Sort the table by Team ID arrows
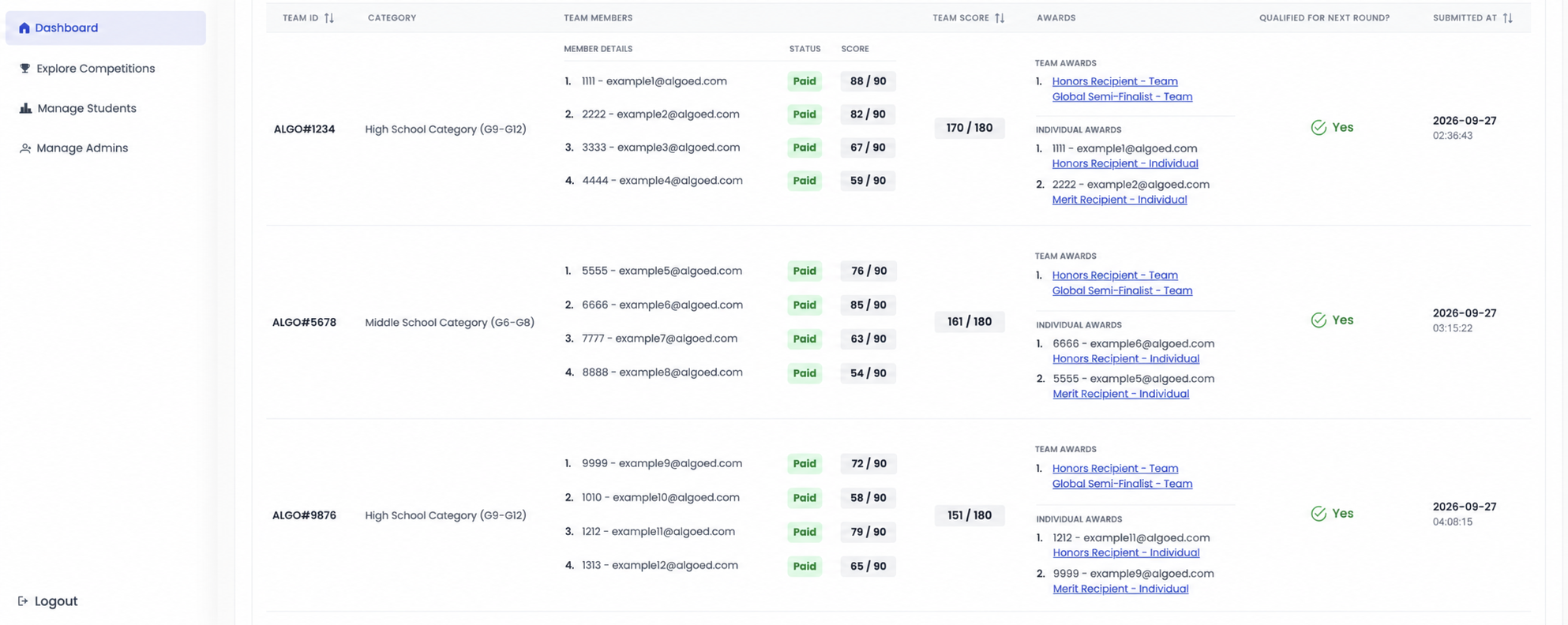This screenshot has width=1568, height=625. coord(329,18)
